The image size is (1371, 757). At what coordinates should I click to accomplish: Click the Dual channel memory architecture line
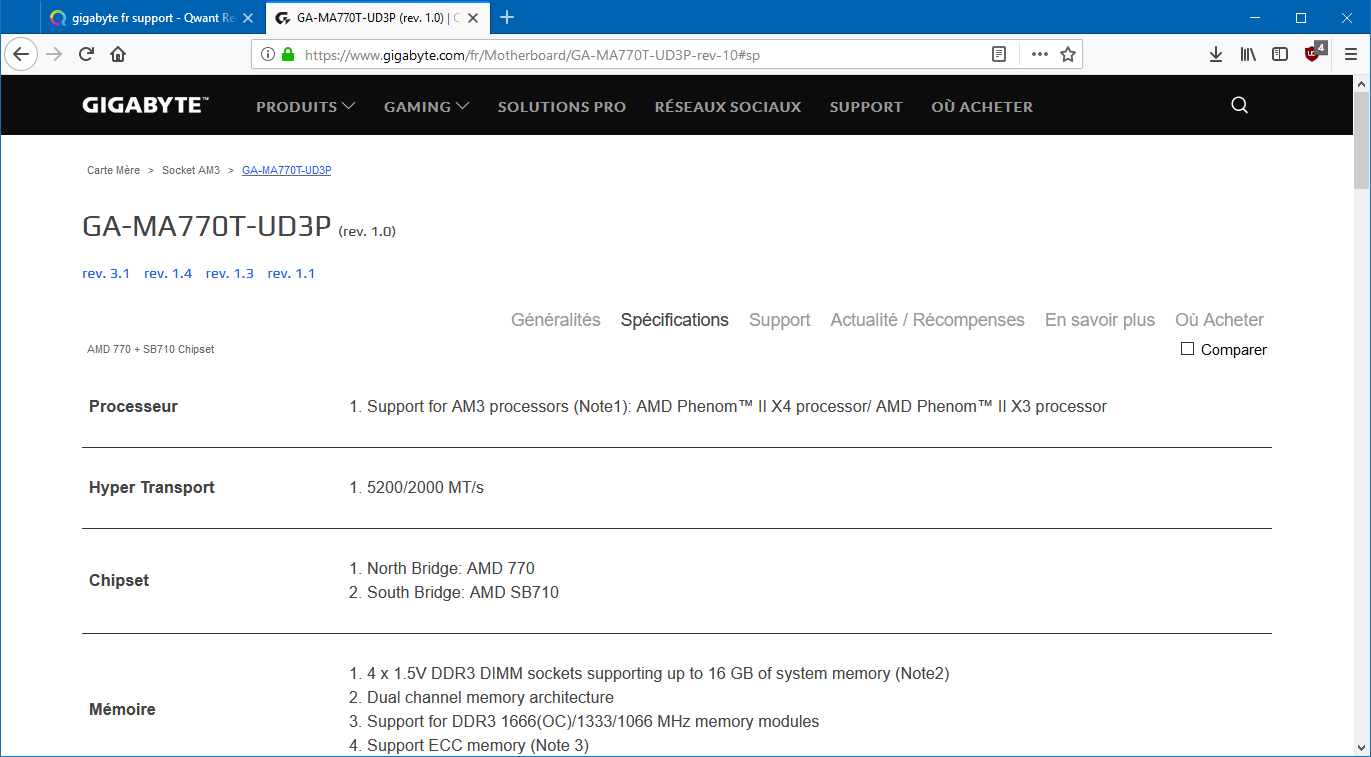tap(490, 697)
